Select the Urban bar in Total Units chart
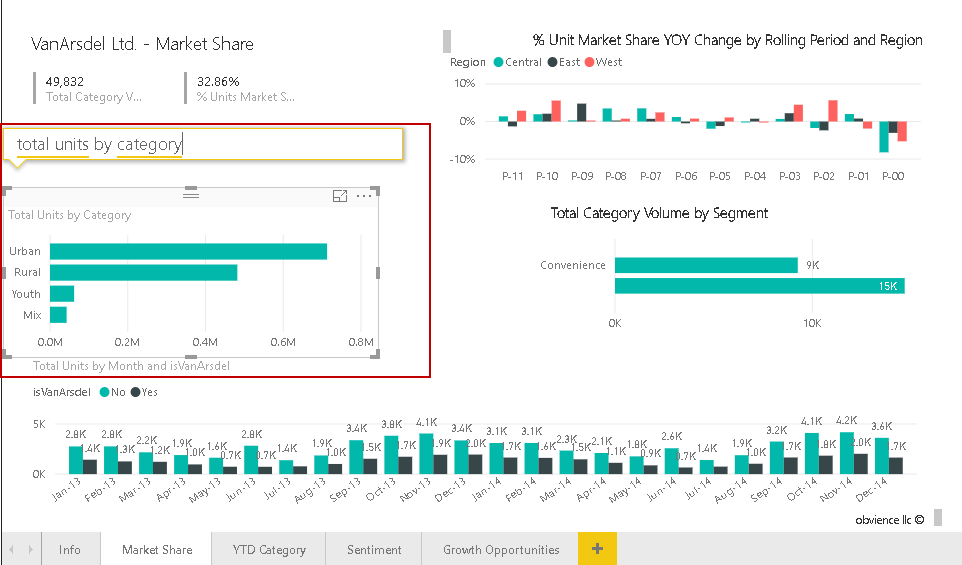The width and height of the screenshot is (962, 565). click(x=189, y=251)
